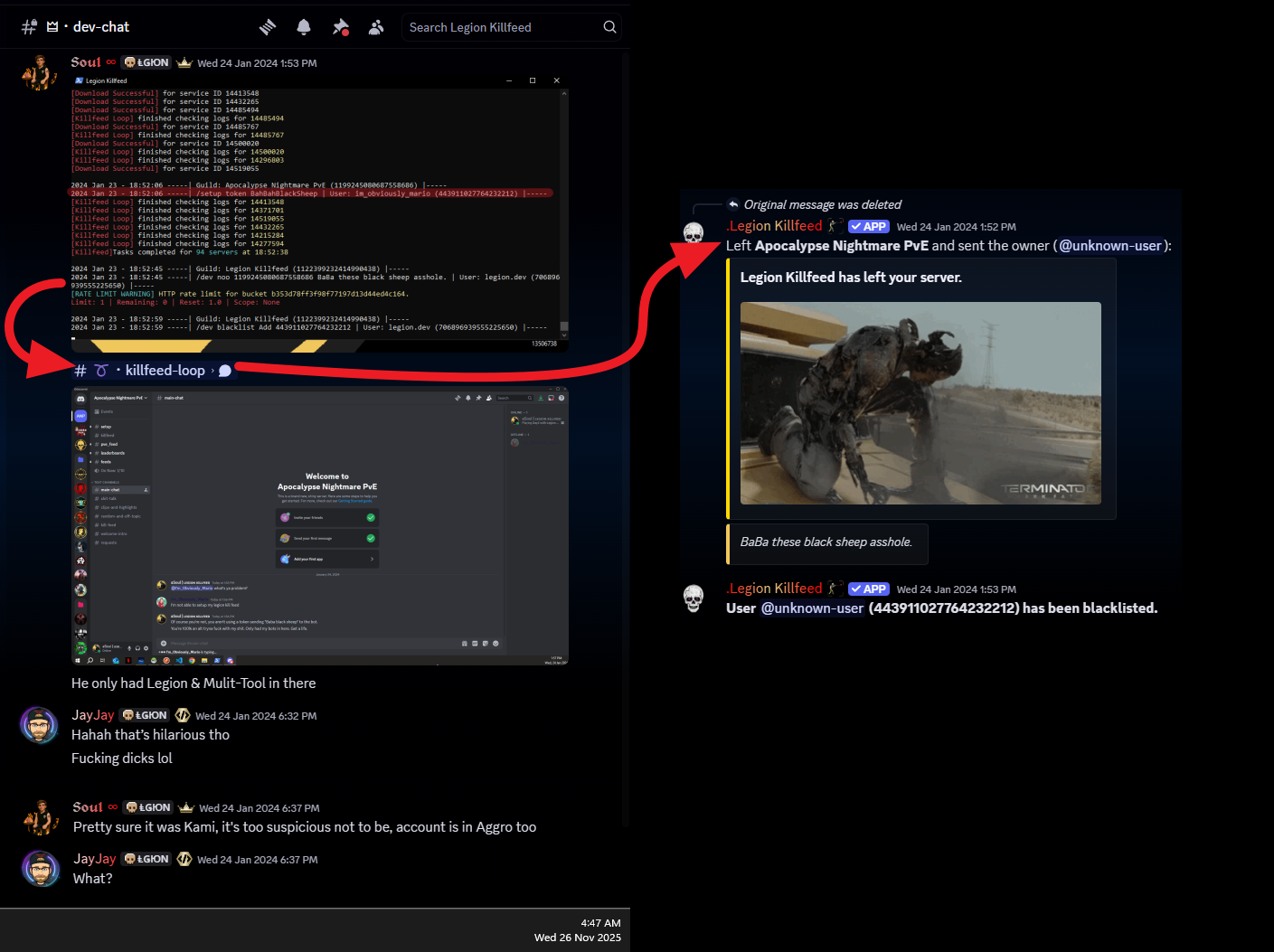Image resolution: width=1274 pixels, height=952 pixels.
Task: Click the LEGION tag on JayJay's 6:37 PM message
Action: (x=146, y=859)
